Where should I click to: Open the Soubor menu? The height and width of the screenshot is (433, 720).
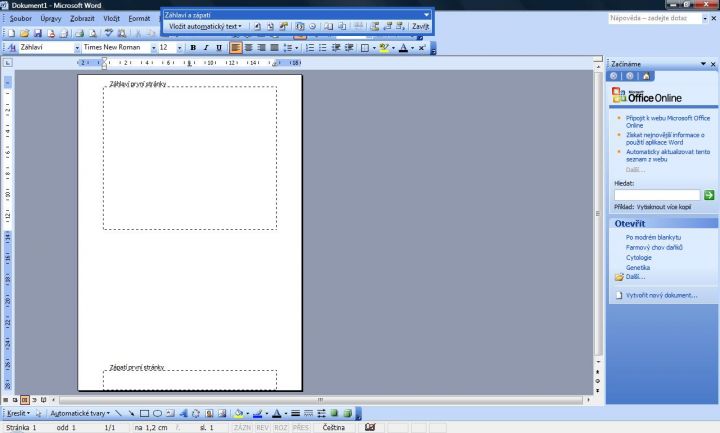pos(21,18)
